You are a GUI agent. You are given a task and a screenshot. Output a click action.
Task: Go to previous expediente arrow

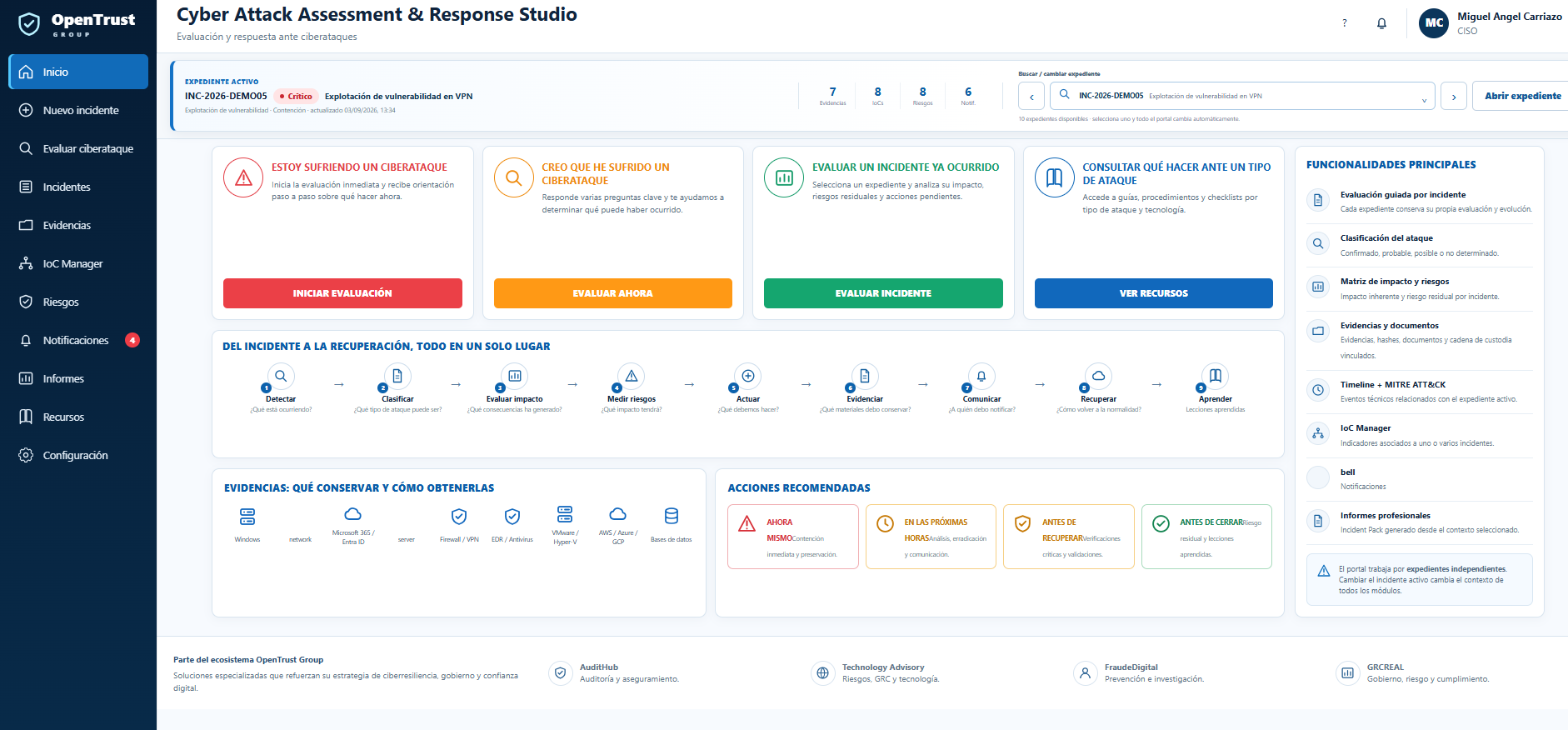coord(1031,96)
